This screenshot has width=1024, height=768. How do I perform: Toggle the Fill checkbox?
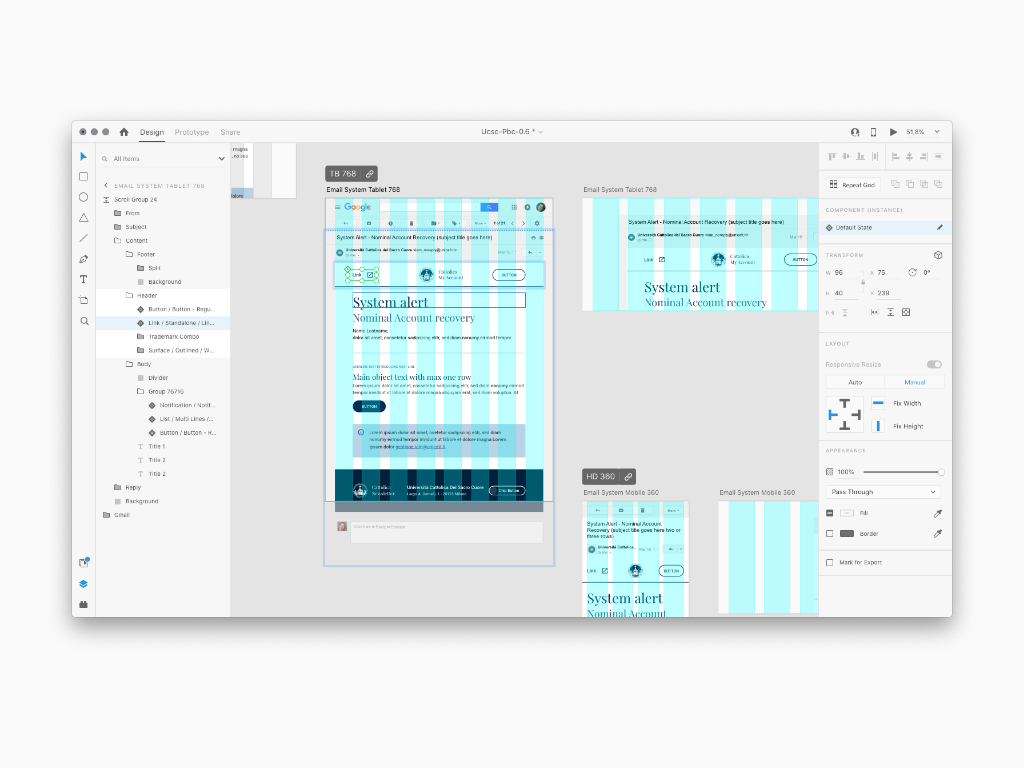coord(829,513)
